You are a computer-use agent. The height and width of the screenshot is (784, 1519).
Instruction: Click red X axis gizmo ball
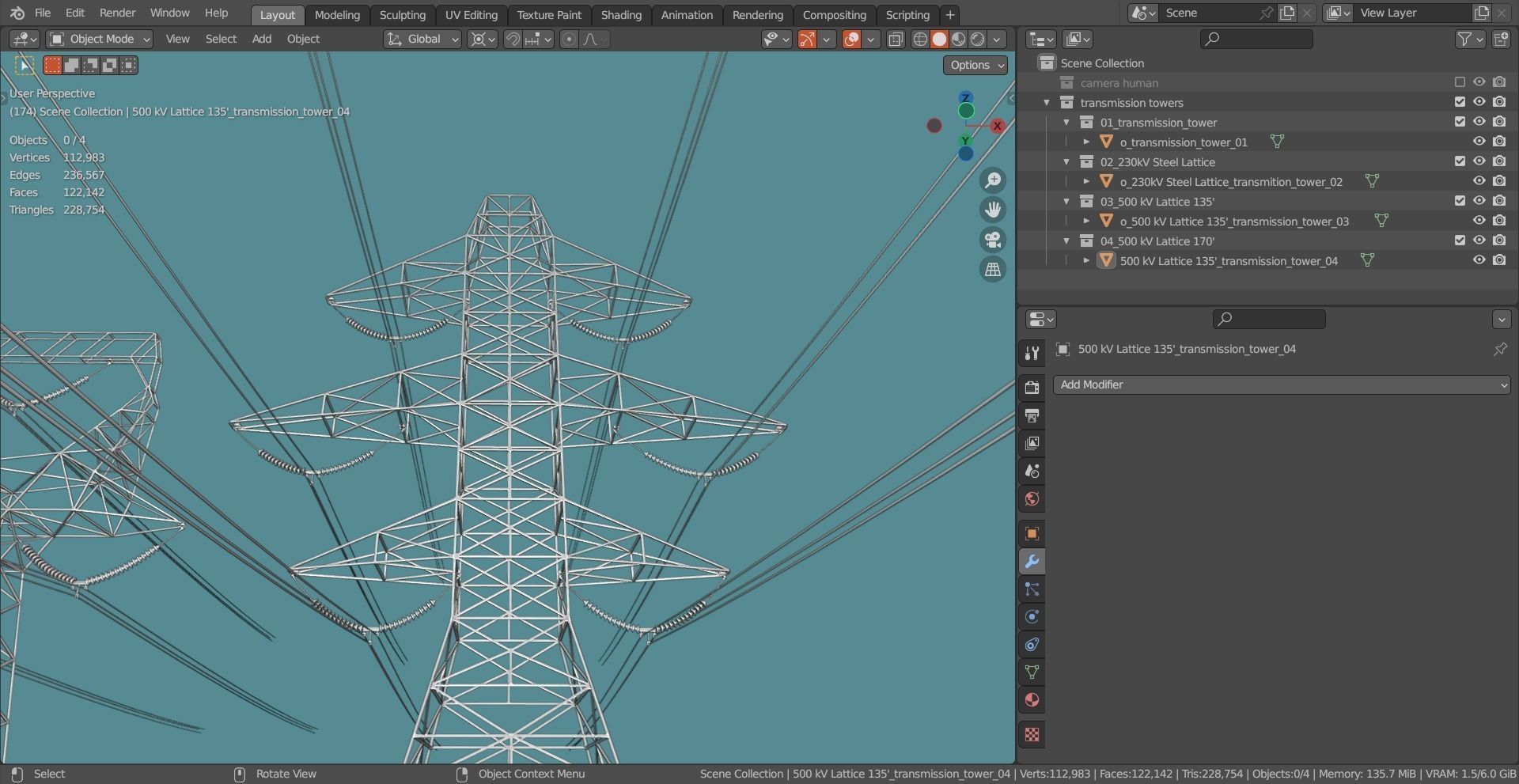point(998,126)
